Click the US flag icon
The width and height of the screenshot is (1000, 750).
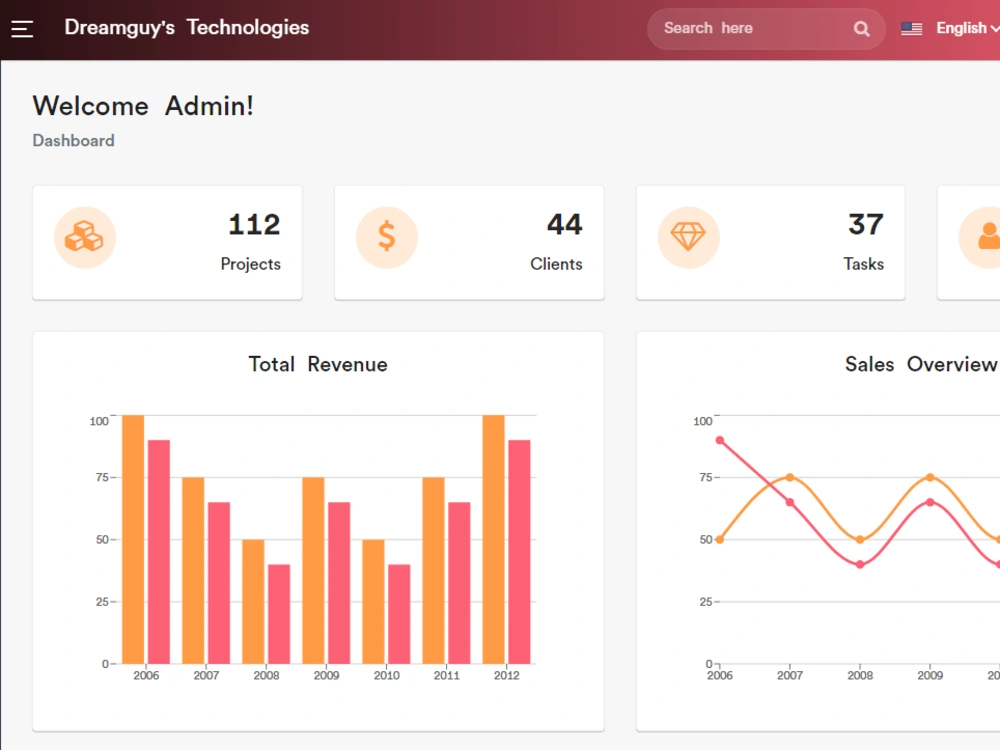click(x=911, y=29)
